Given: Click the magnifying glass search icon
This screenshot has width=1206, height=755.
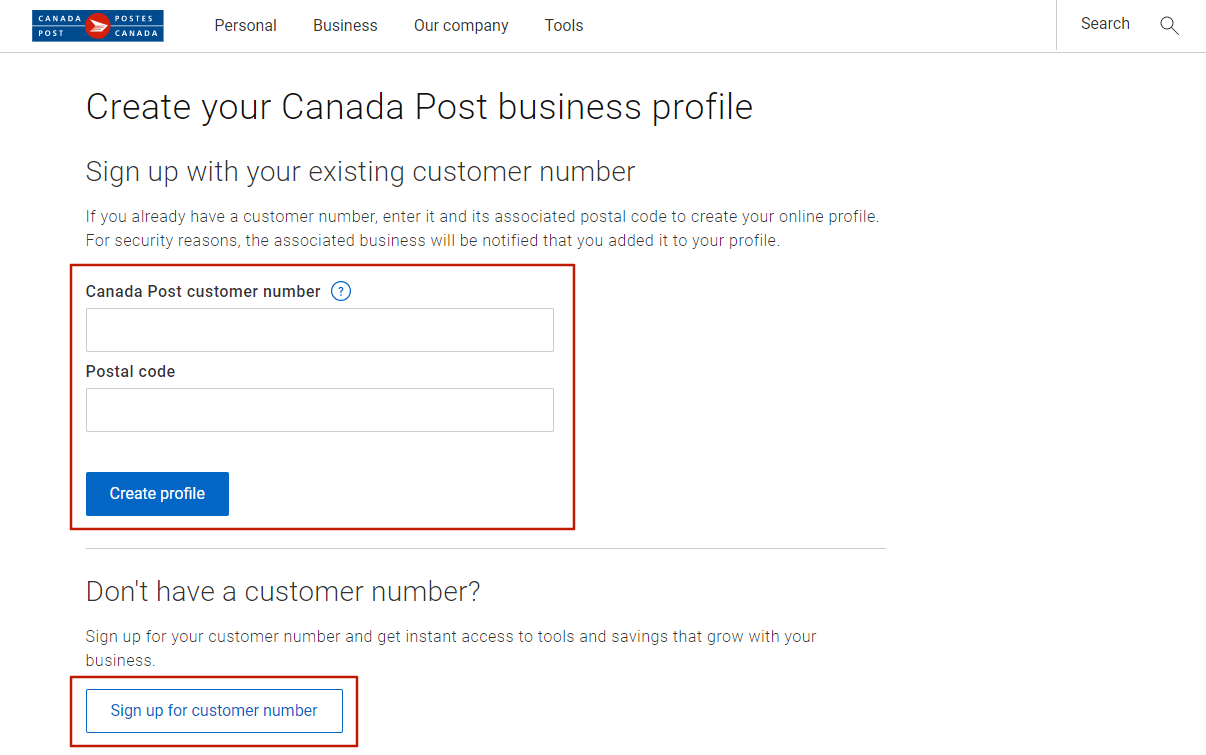Looking at the screenshot, I should (1169, 26).
